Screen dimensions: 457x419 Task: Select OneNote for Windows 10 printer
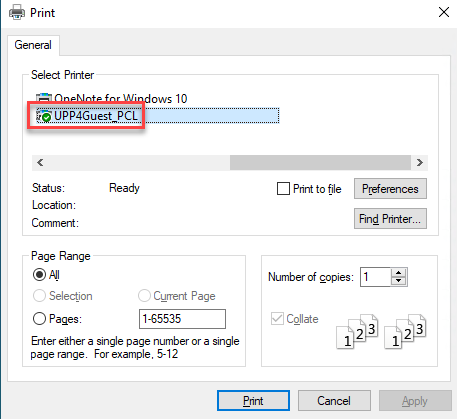(x=111, y=98)
